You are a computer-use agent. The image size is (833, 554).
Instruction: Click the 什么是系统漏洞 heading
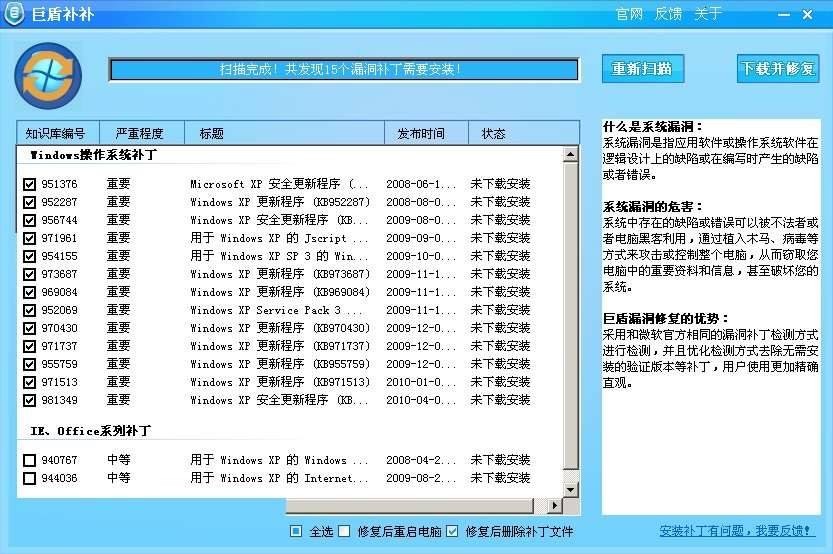pyautogui.click(x=652, y=127)
